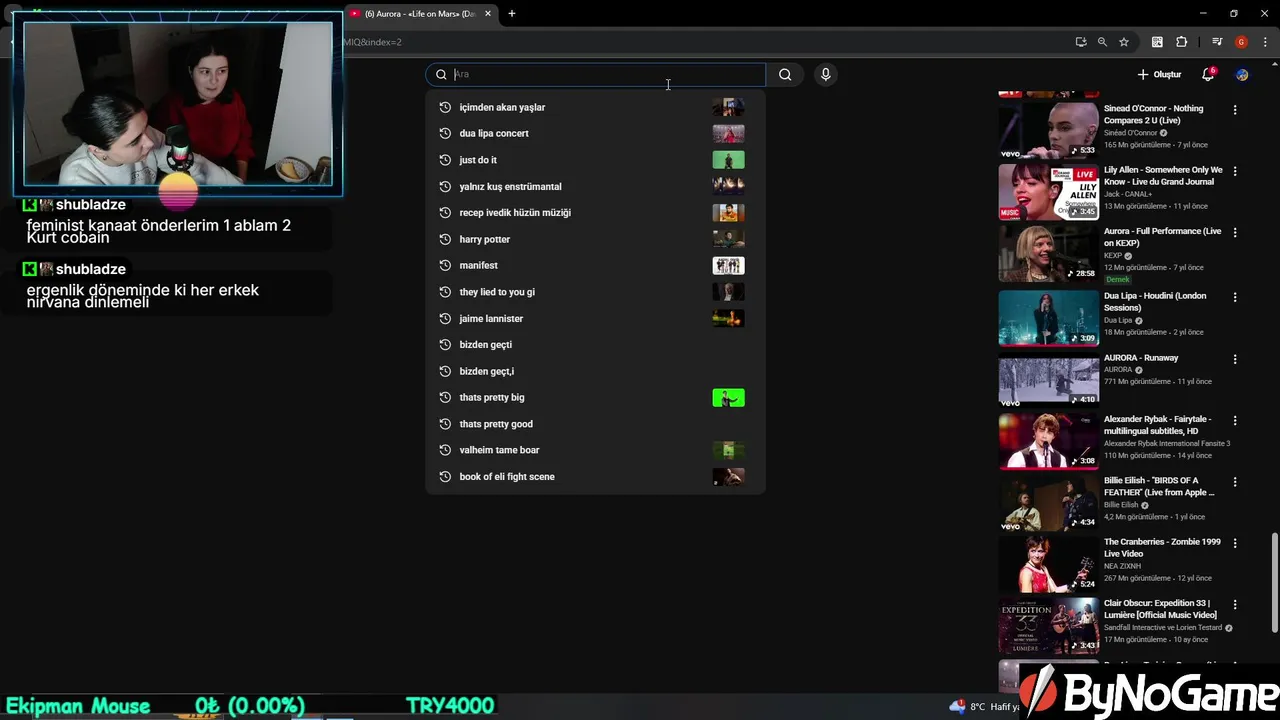Screen dimensions: 1280x720
Task: Open options menu for Cranberries Zombie
Action: click(1235, 543)
